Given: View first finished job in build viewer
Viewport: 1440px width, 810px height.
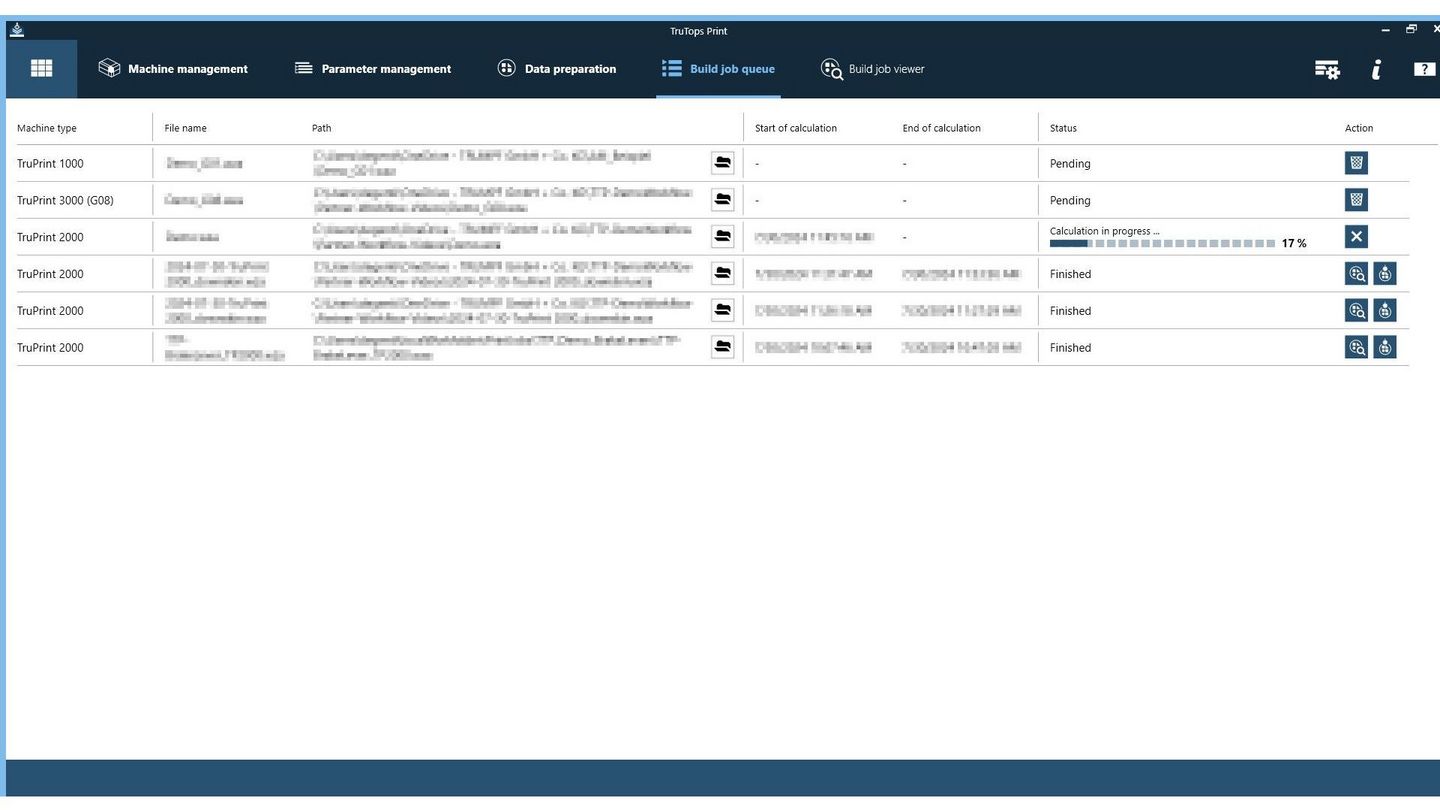Looking at the screenshot, I should click(x=1356, y=274).
